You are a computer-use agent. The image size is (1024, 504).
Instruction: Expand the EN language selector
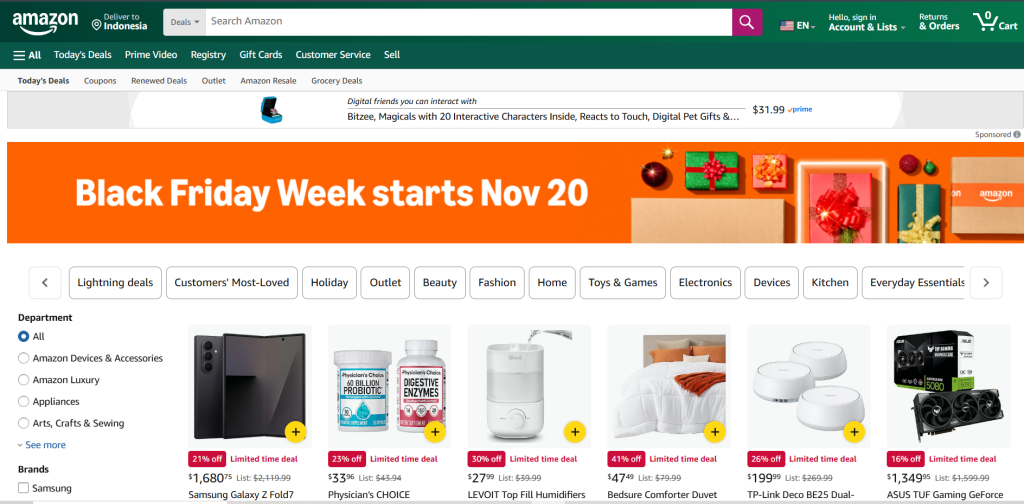click(797, 26)
